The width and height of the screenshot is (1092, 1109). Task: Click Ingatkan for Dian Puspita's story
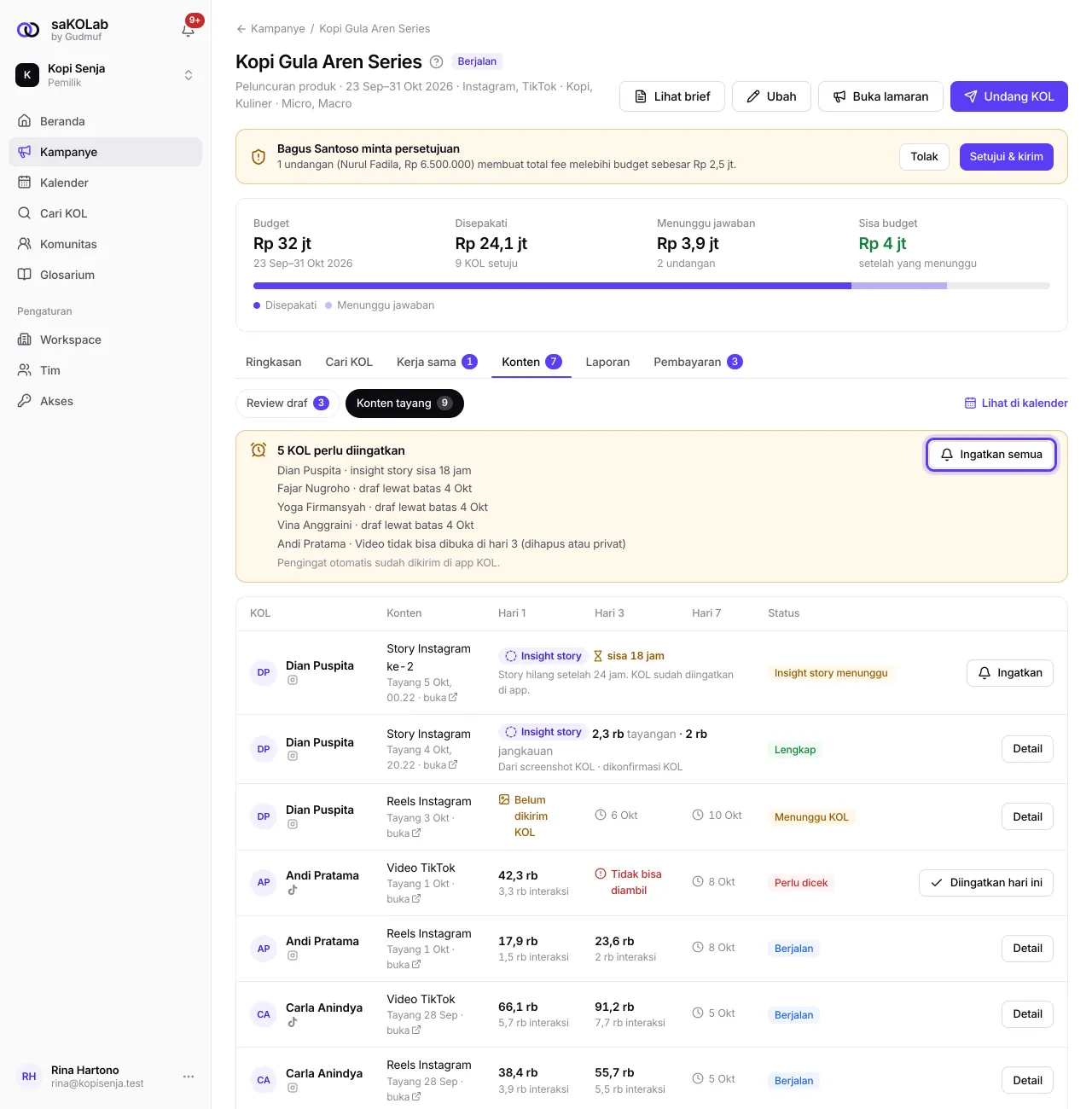click(1010, 673)
